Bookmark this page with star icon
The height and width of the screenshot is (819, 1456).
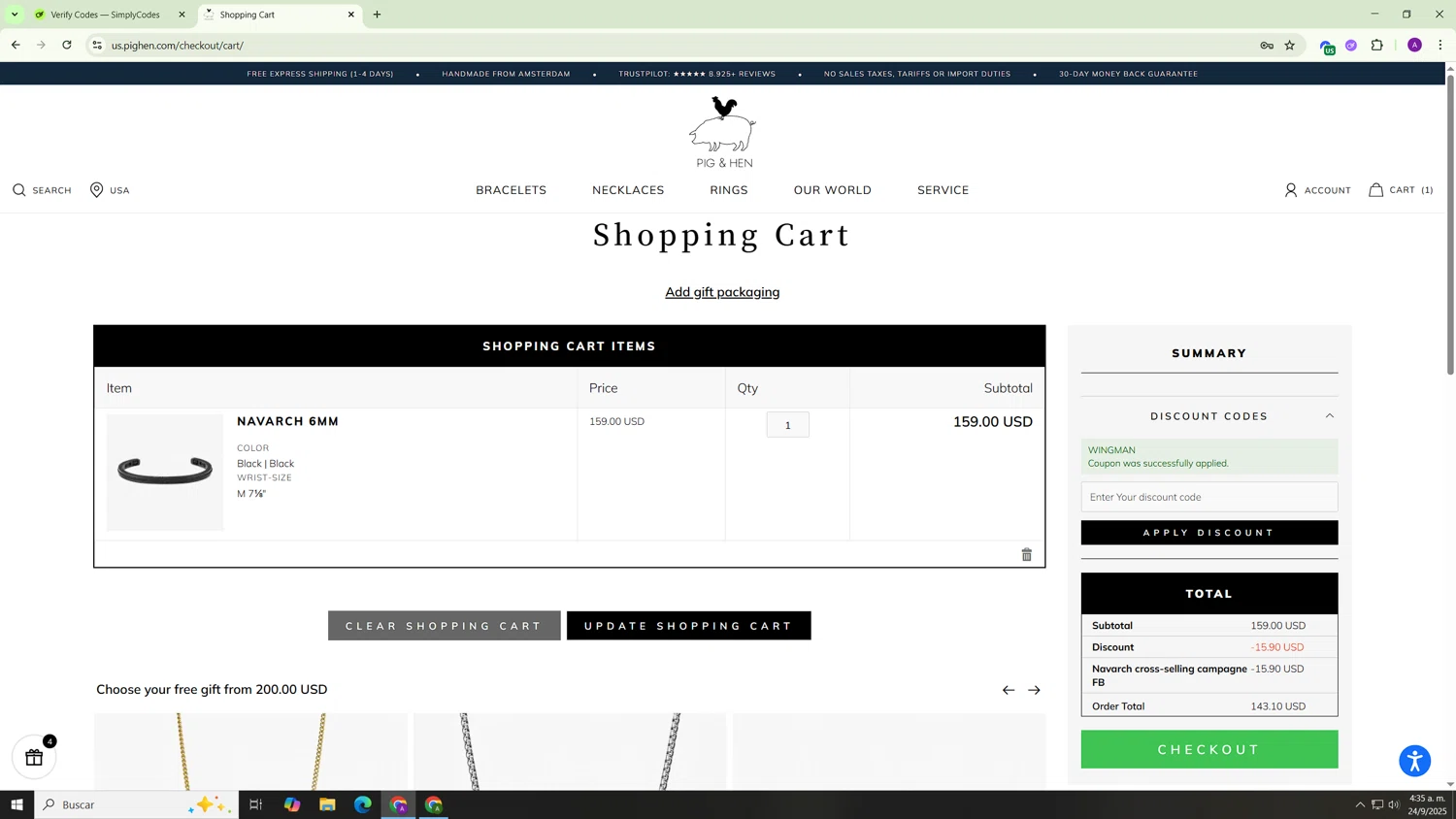point(1290,45)
